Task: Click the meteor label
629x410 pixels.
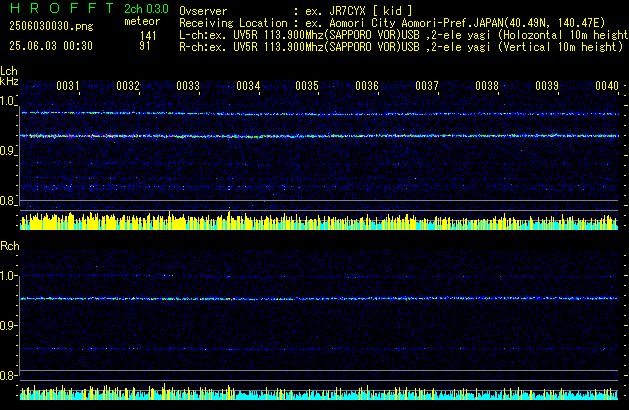Action: tap(142, 21)
